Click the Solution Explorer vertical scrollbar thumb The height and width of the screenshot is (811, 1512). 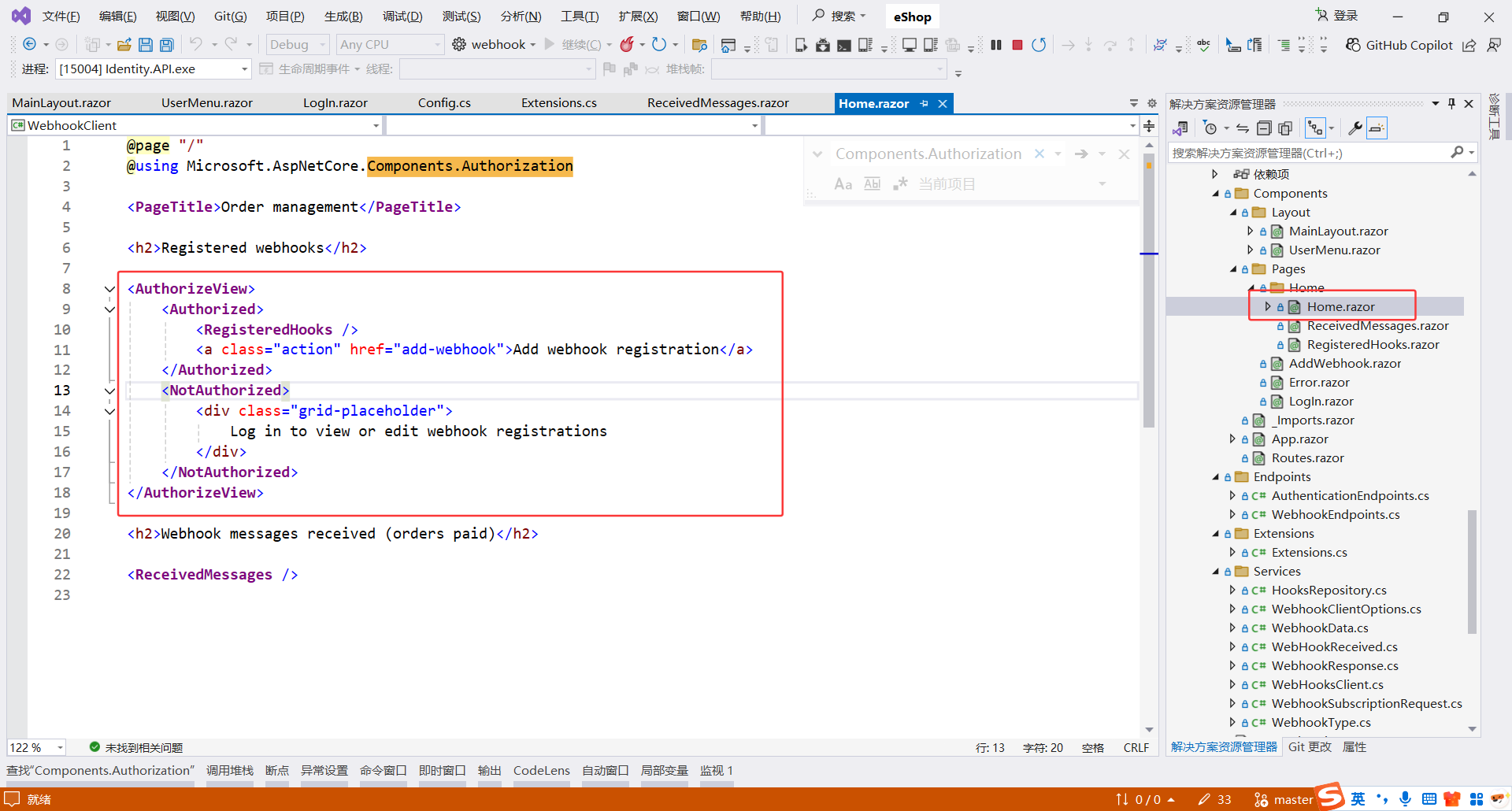(x=1472, y=572)
